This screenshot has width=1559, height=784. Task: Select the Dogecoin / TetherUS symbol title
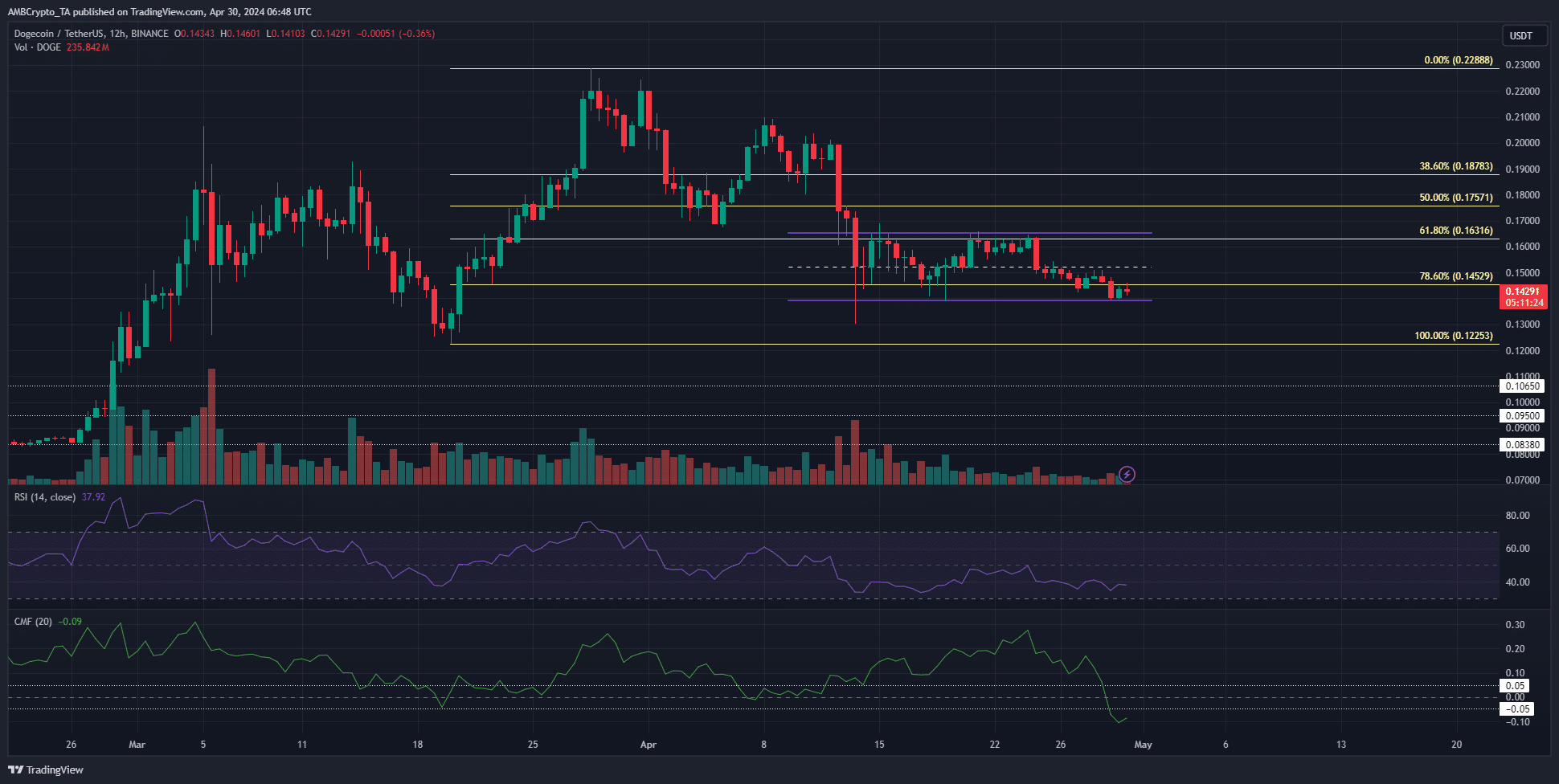point(92,34)
